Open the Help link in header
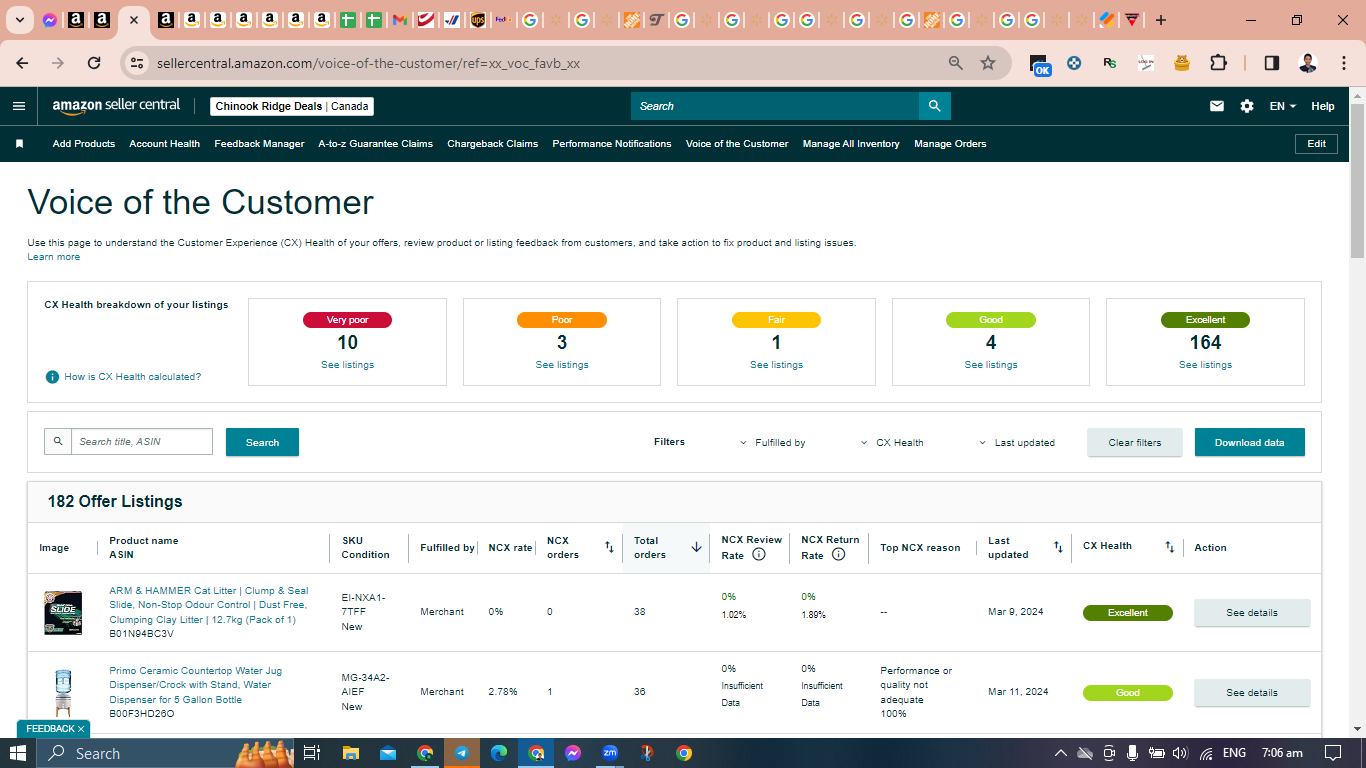Image resolution: width=1366 pixels, height=768 pixels. [1323, 106]
